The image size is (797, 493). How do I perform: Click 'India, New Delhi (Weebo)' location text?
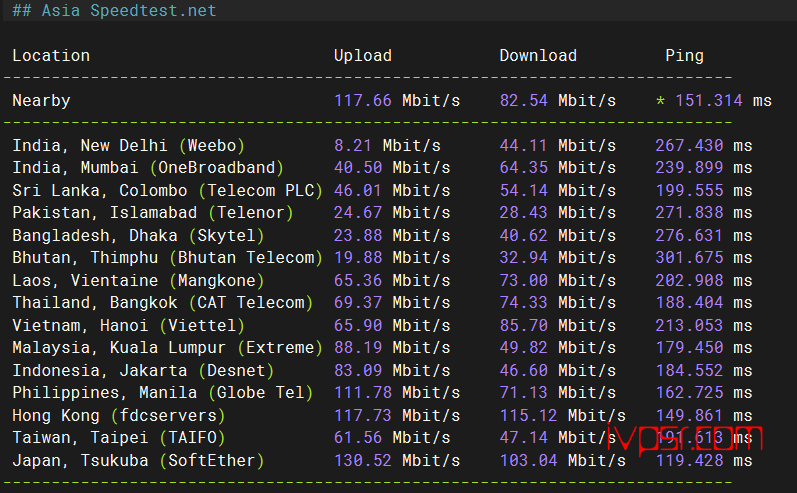129,146
